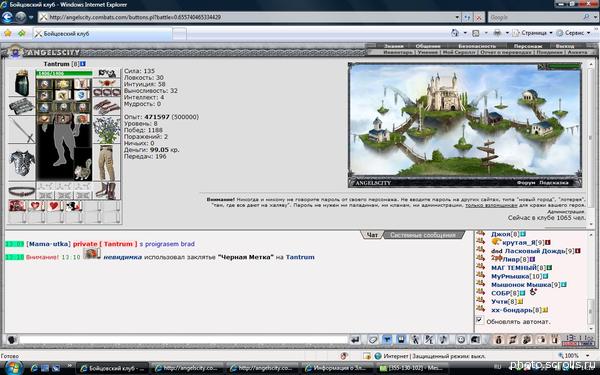Click the send message arrow icon
Viewport: 600px width, 375px height.
click(x=355, y=339)
